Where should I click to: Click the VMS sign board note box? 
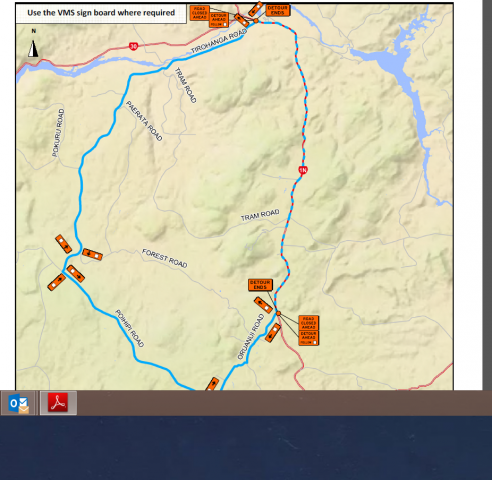tap(101, 13)
